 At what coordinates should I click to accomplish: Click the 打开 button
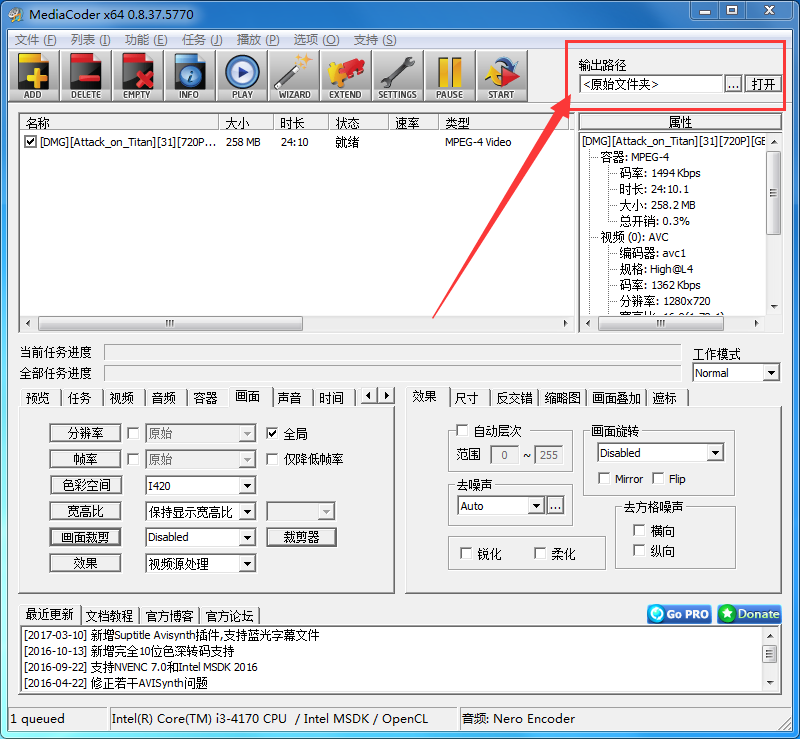click(763, 83)
